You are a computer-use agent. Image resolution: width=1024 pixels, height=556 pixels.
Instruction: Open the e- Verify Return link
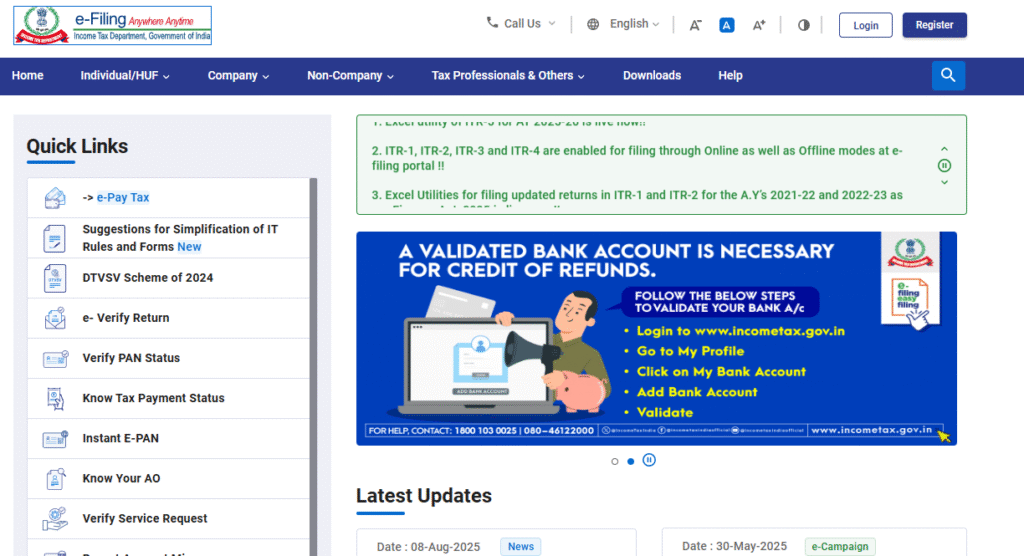click(x=125, y=318)
